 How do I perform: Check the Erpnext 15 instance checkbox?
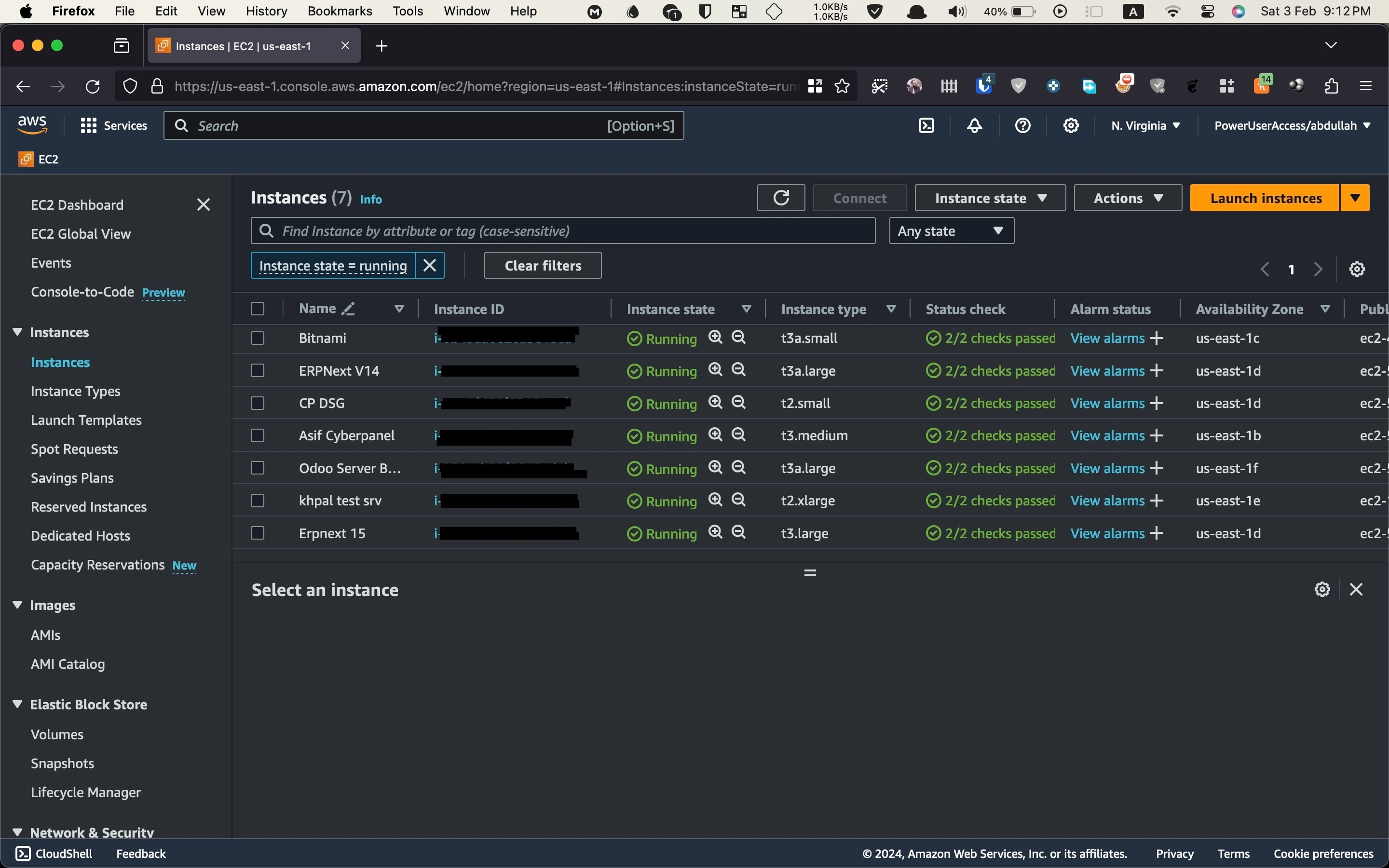[258, 533]
